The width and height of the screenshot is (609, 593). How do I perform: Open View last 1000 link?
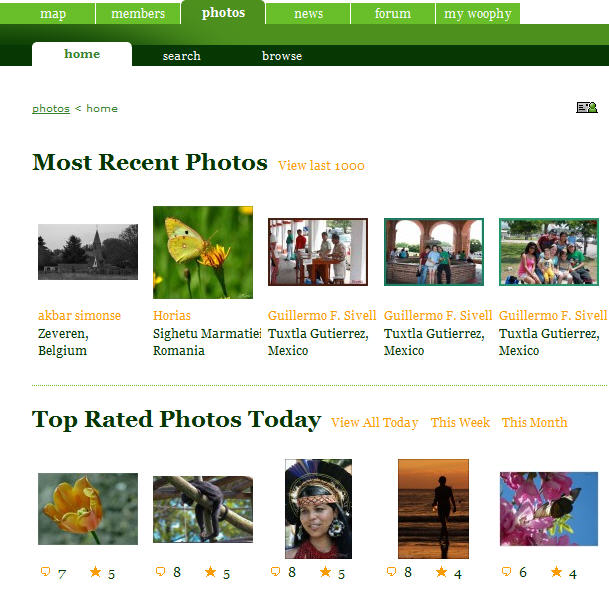[321, 166]
